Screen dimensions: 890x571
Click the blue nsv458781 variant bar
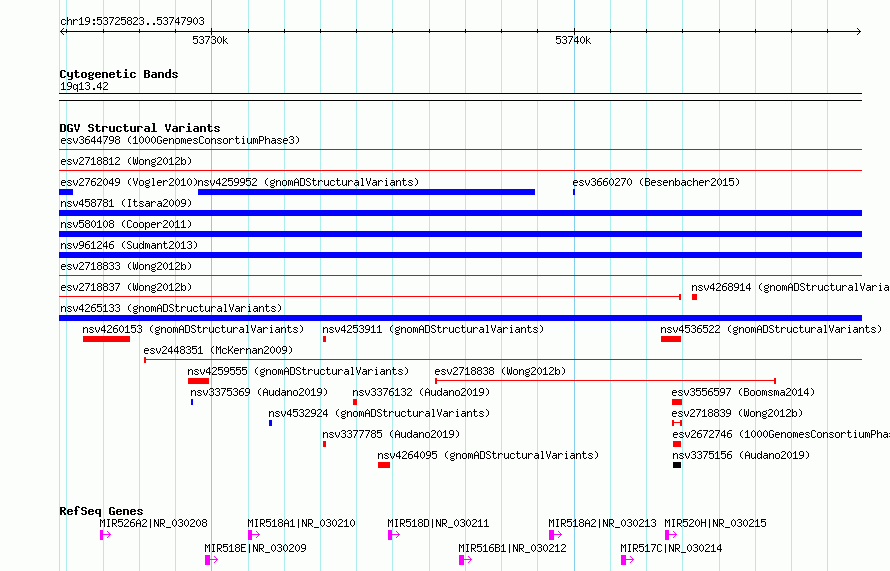point(460,213)
